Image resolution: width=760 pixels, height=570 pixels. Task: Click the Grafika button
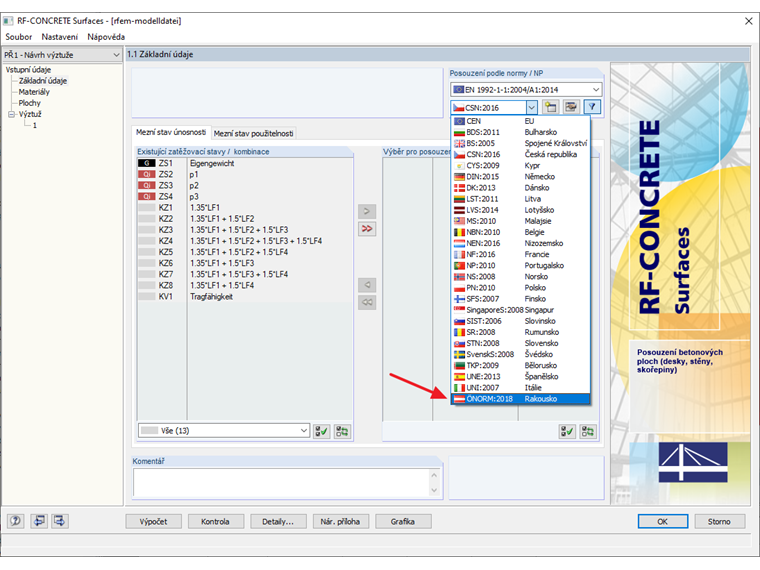[x=403, y=522]
